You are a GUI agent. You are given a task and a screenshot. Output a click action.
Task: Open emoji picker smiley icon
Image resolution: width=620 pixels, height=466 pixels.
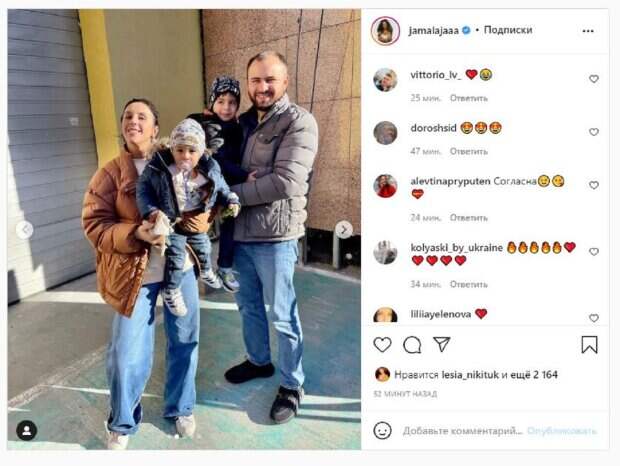coord(382,430)
